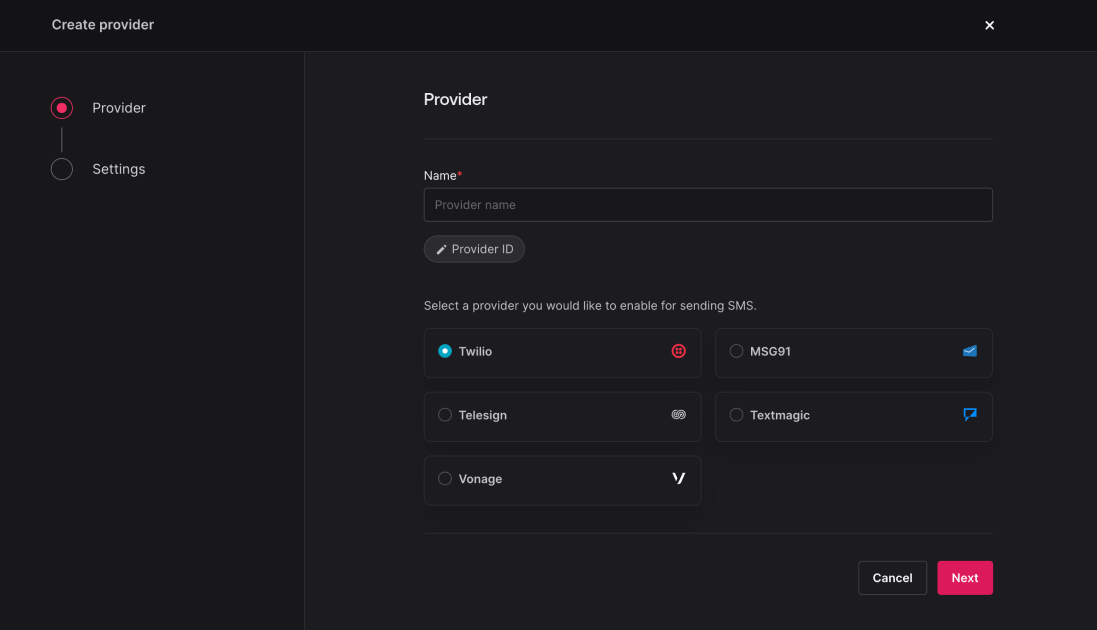The width and height of the screenshot is (1097, 630).
Task: Choose the Telesign radio option
Action: pos(445,415)
